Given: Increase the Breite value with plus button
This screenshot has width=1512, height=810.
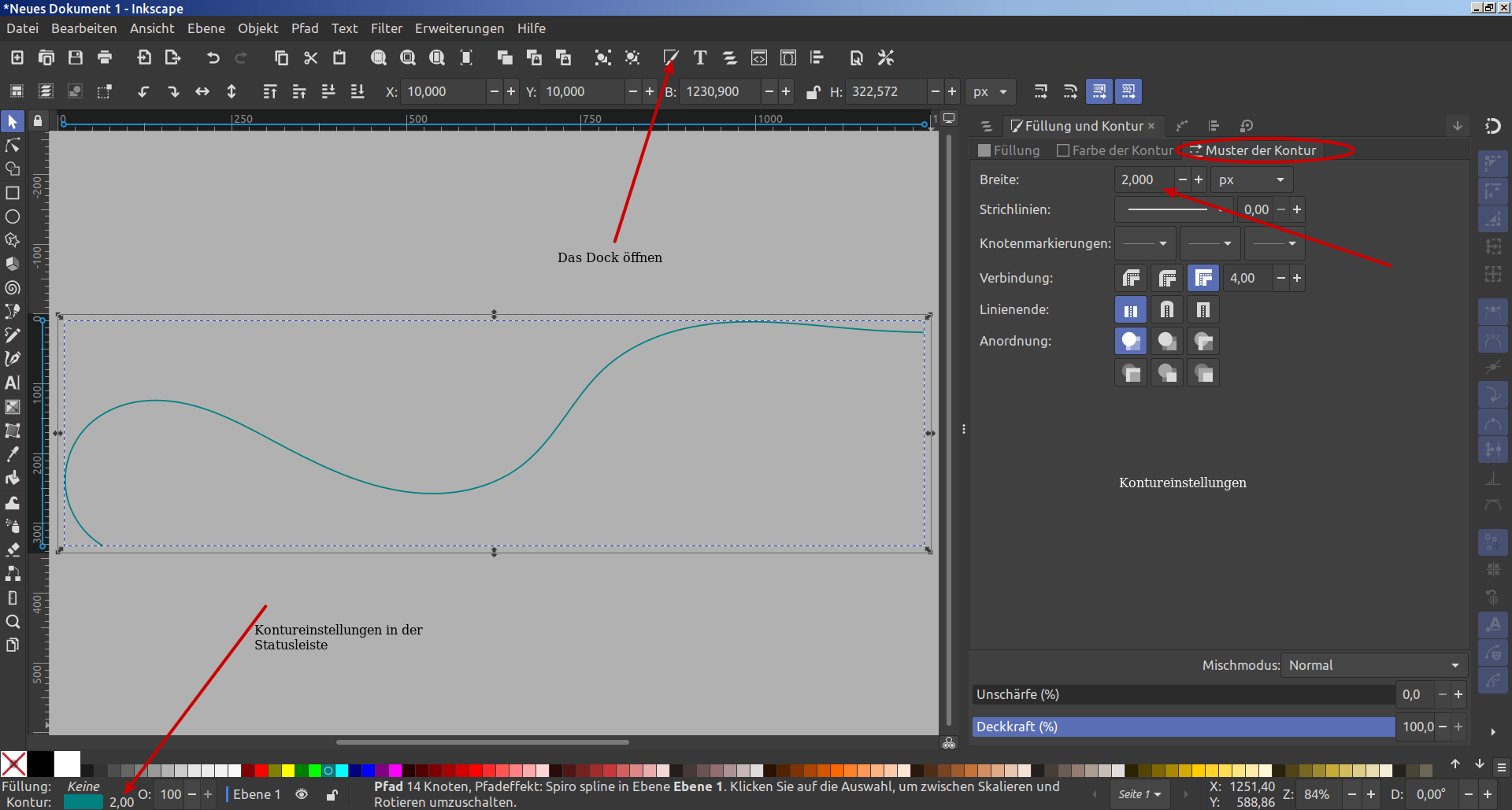Looking at the screenshot, I should 1199,180.
